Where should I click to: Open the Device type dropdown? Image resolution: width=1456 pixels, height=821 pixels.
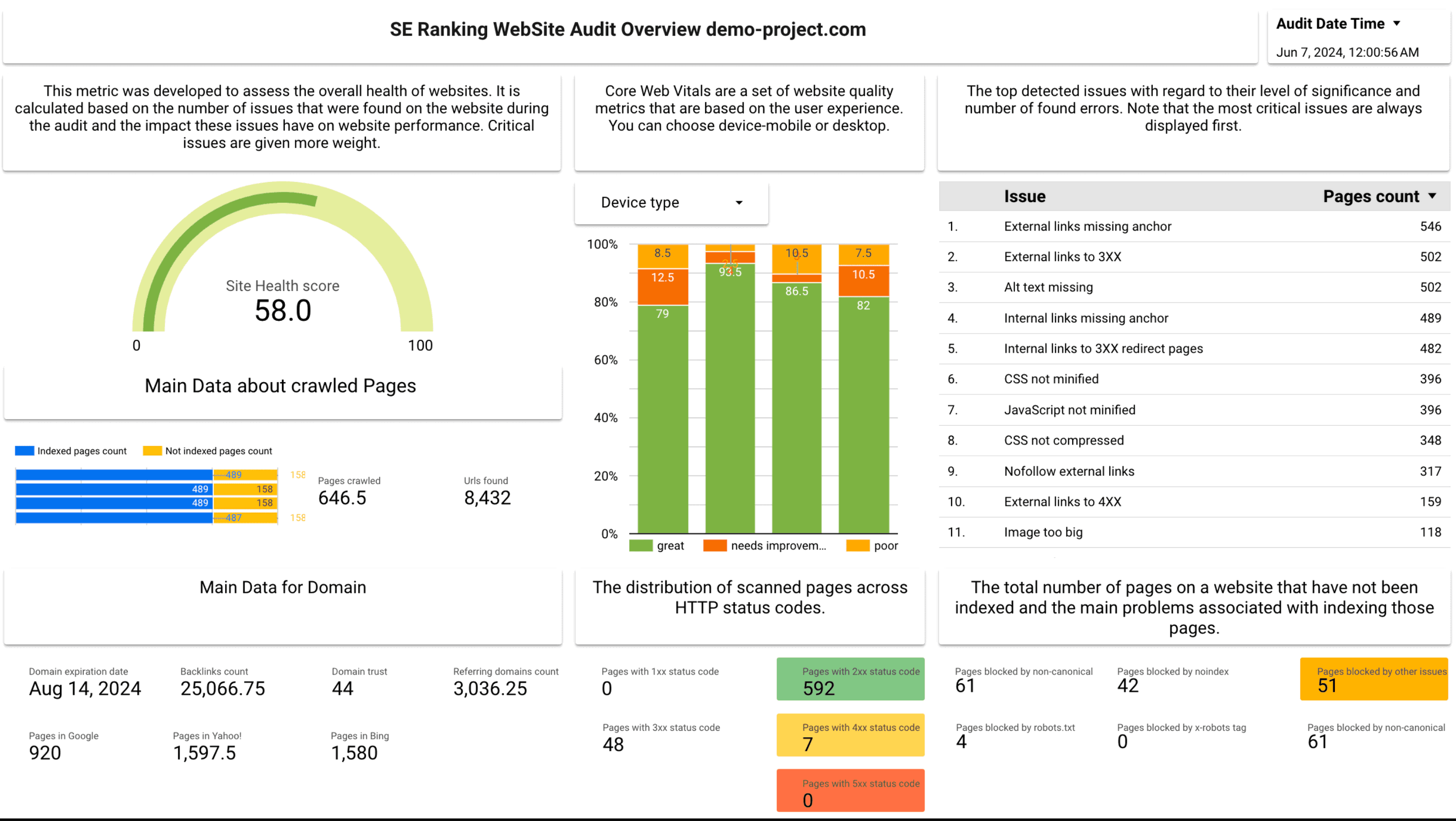pyautogui.click(x=671, y=202)
